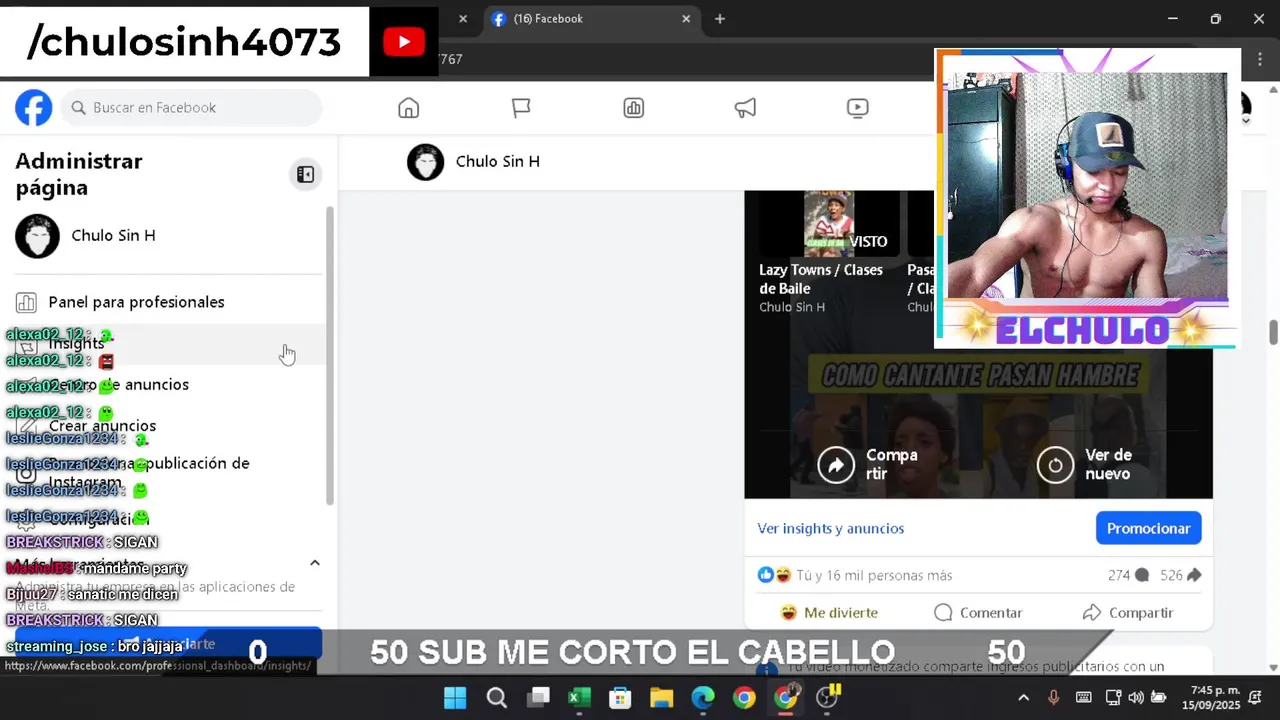Open Windows taskbar search
This screenshot has width=1280, height=720.
[x=497, y=697]
